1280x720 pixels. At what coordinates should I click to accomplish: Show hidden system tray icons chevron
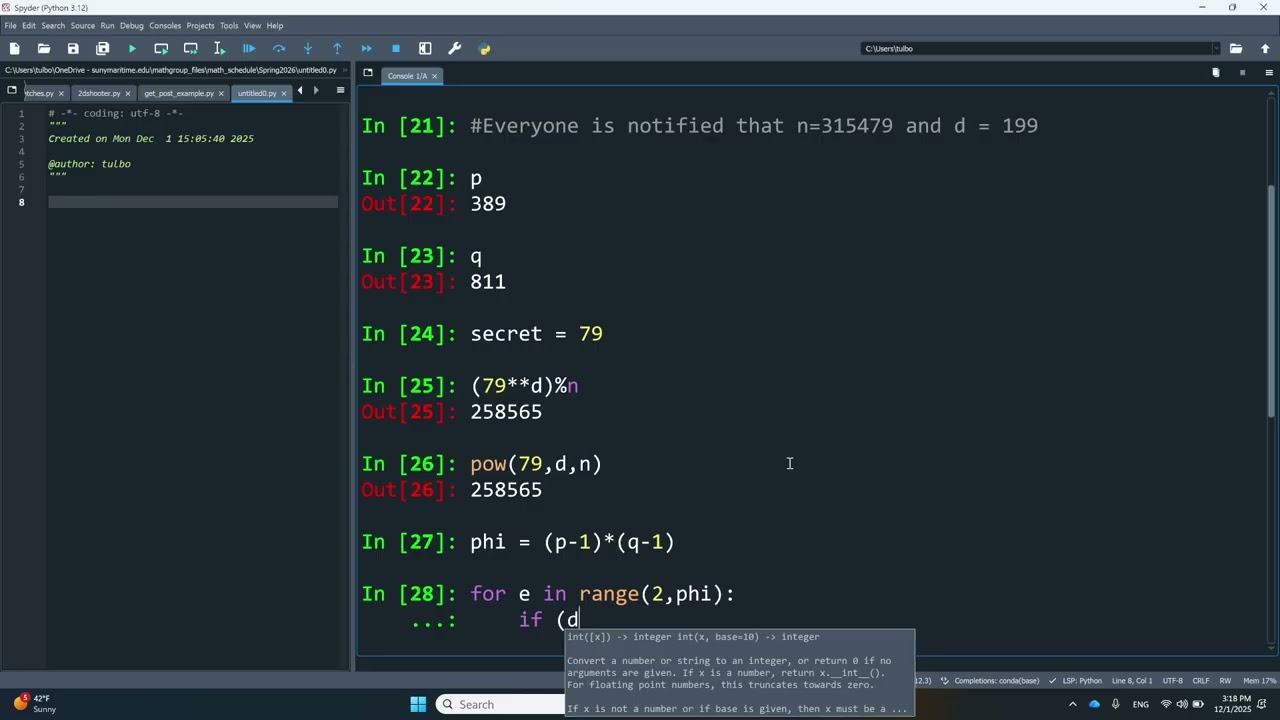tap(1073, 704)
